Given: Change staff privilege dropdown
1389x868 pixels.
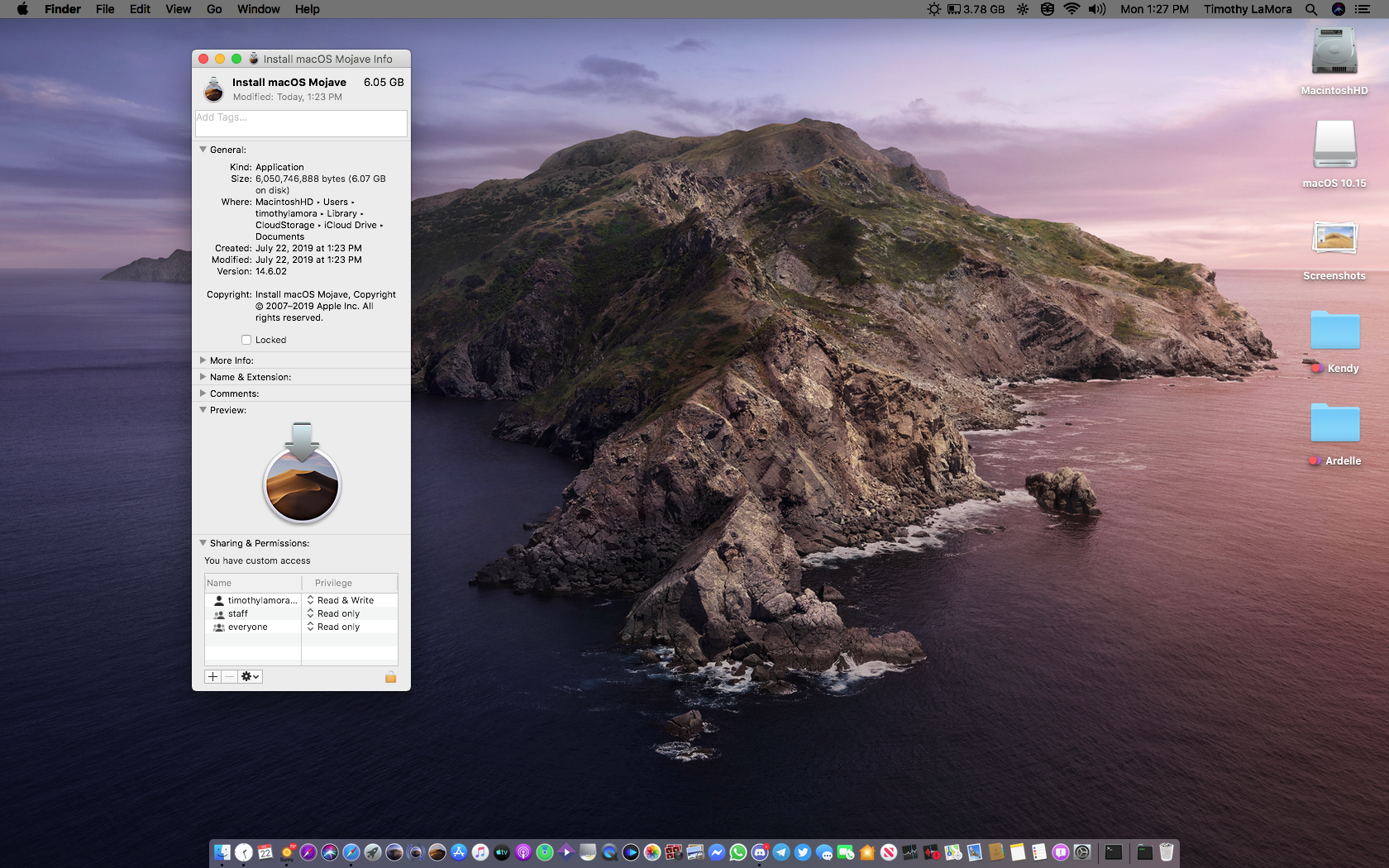Looking at the screenshot, I should pos(333,613).
